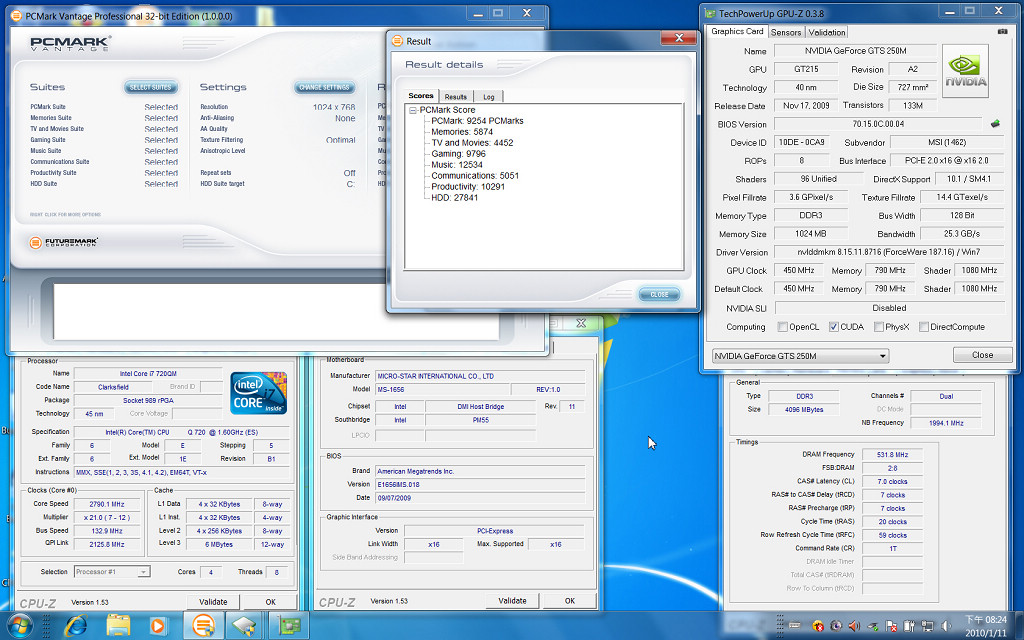
Task: Select the 'Productivity: 10291' score row
Action: click(468, 187)
